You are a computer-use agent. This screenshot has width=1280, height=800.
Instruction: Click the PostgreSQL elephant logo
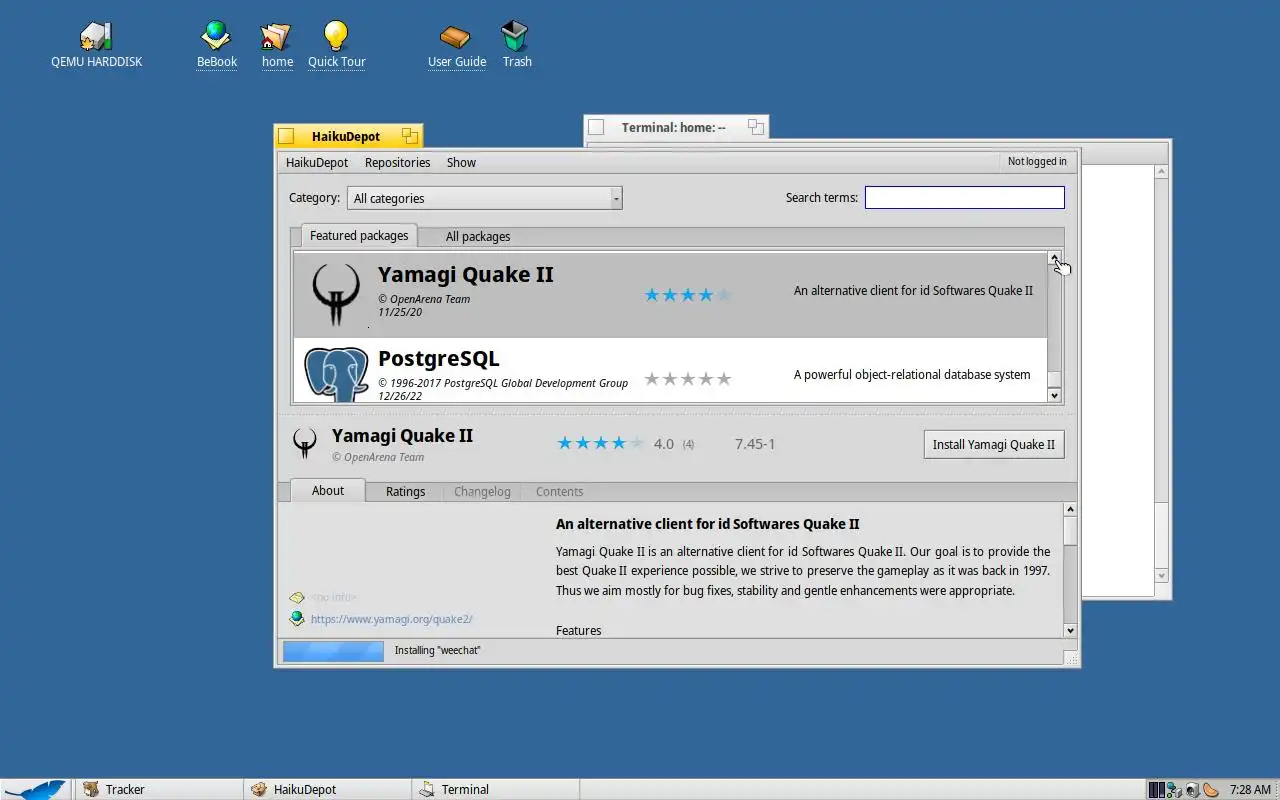coord(336,374)
